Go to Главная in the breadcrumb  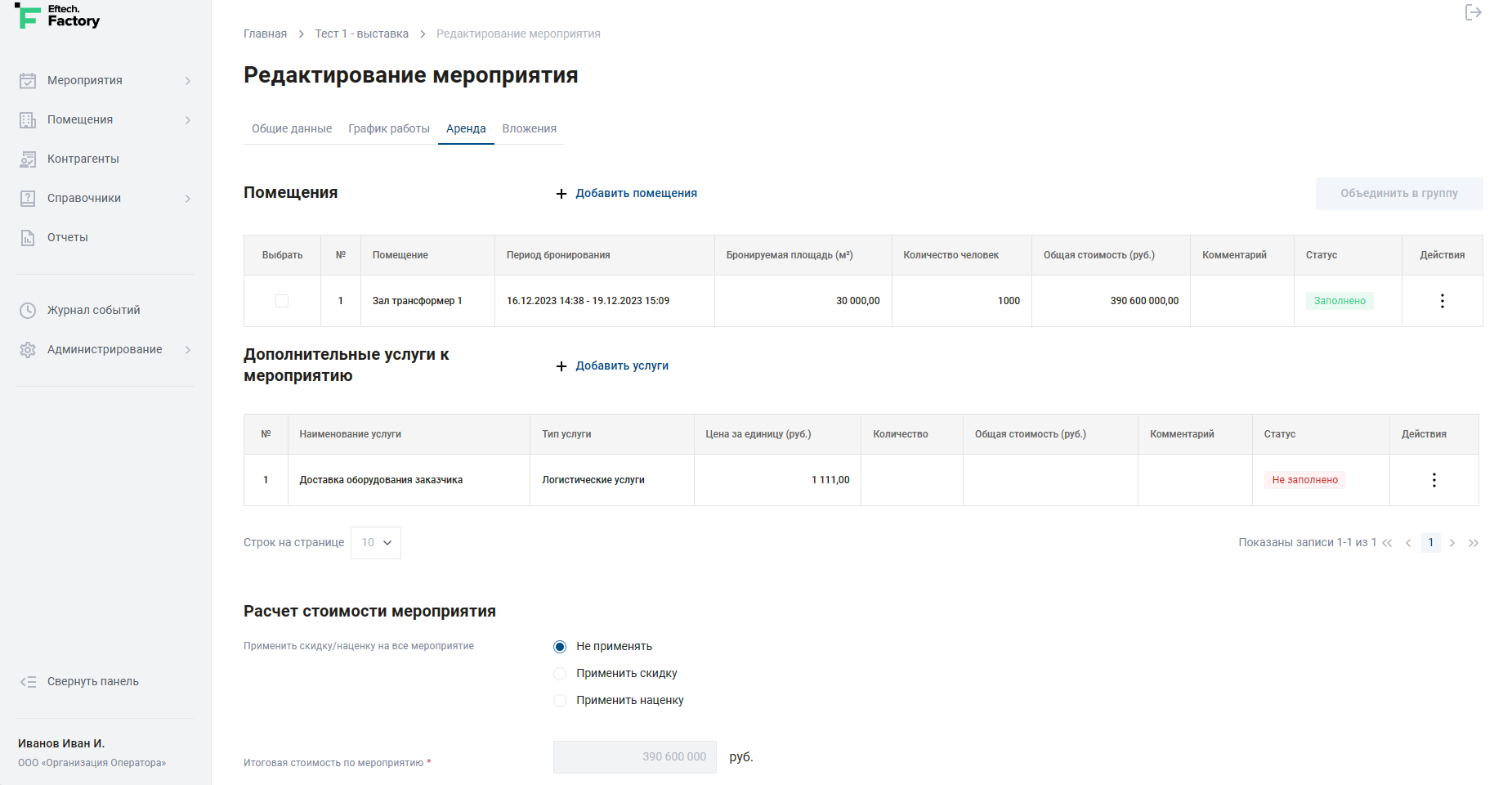click(265, 34)
